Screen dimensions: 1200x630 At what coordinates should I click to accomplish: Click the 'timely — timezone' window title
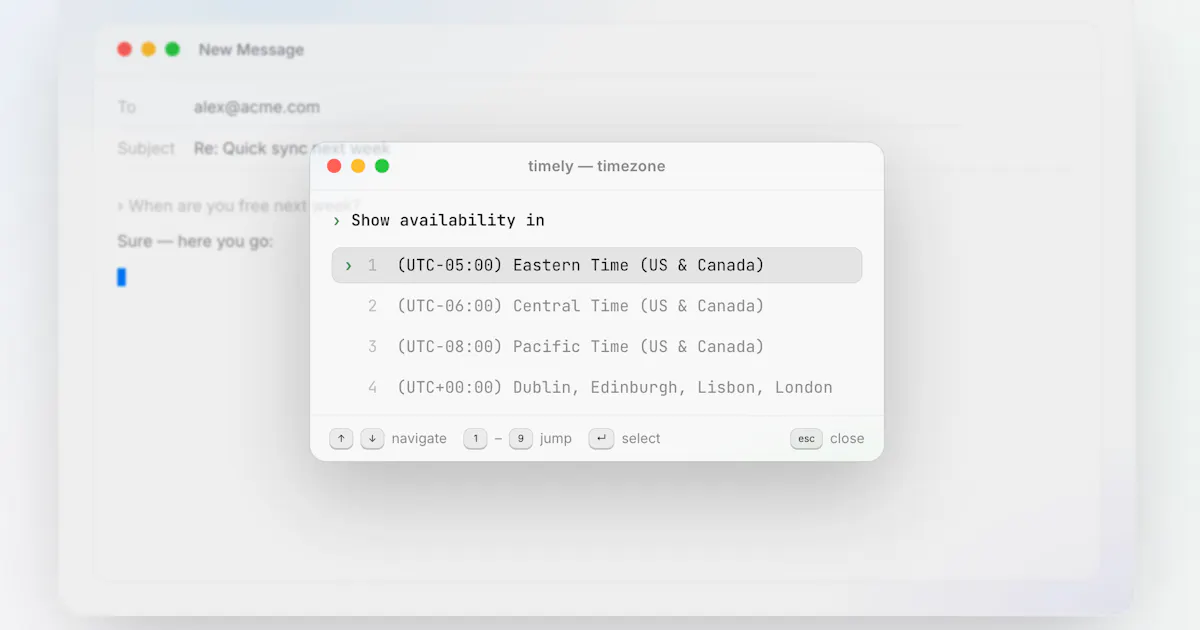(597, 166)
